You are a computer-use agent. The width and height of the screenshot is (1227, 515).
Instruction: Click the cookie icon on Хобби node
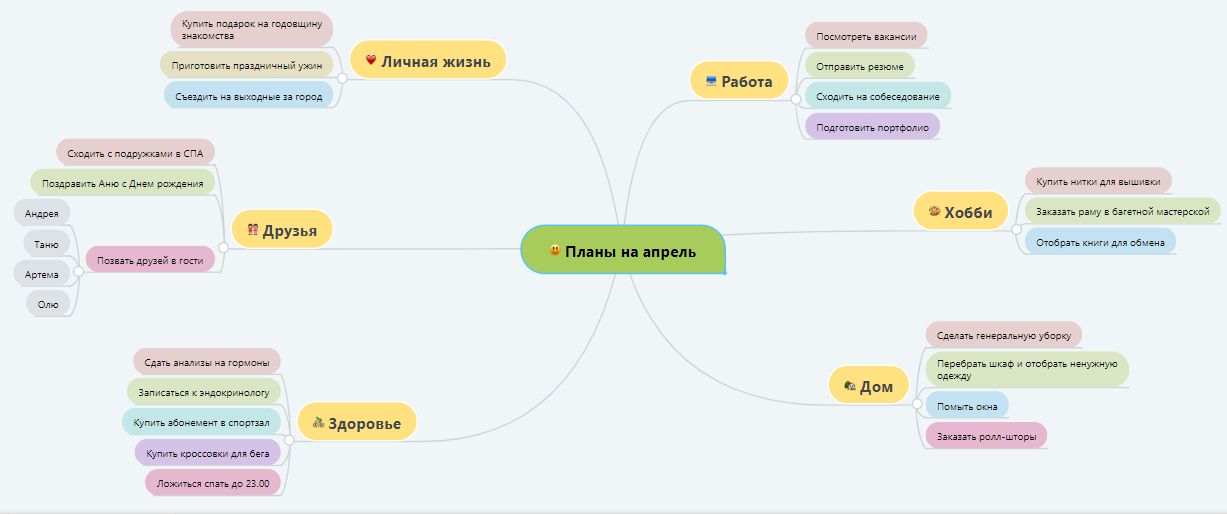click(x=934, y=211)
